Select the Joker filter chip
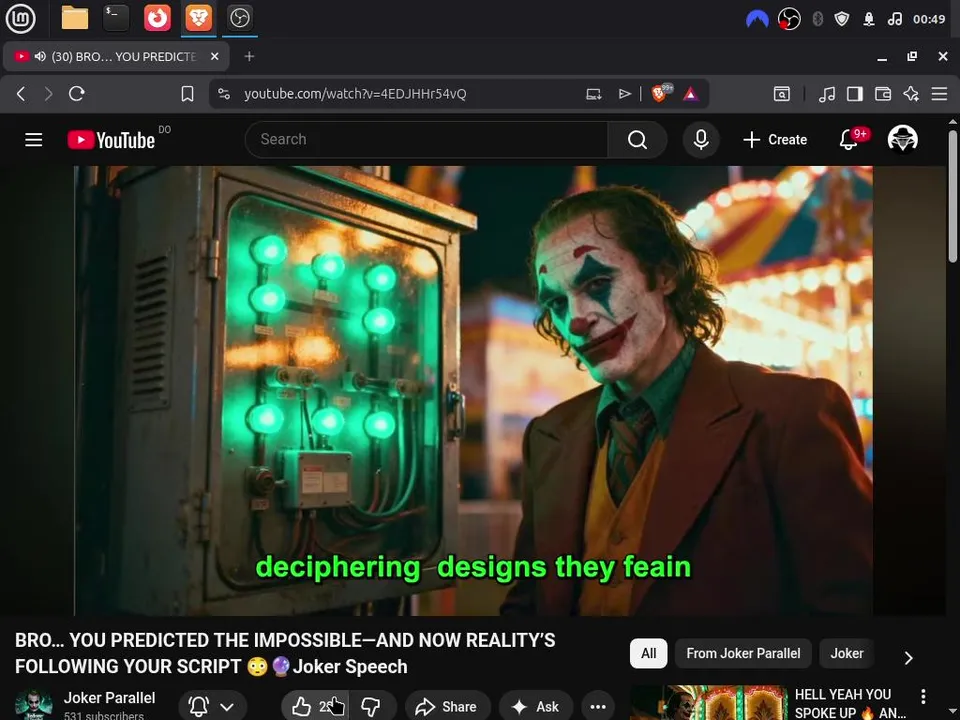 (x=847, y=653)
